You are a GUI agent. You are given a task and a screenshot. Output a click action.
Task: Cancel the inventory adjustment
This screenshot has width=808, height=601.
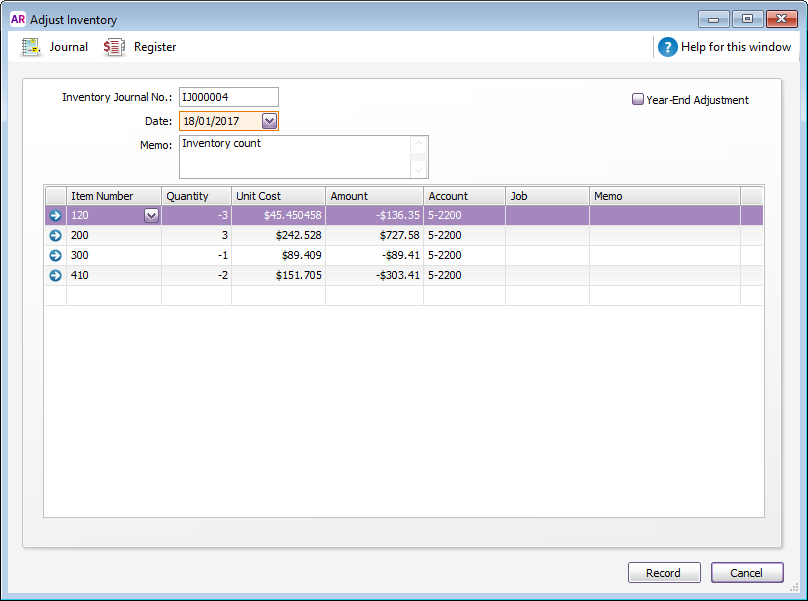tap(747, 572)
